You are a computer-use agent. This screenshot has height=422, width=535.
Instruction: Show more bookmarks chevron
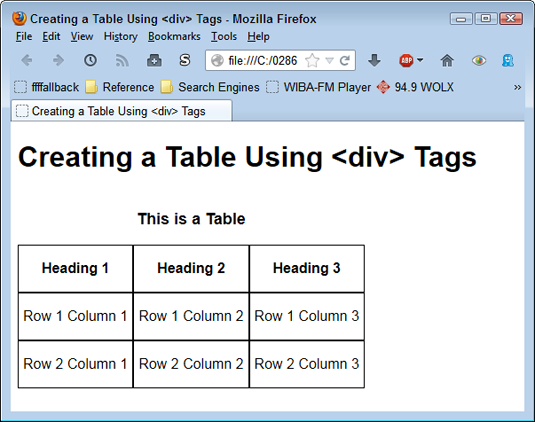pos(517,88)
